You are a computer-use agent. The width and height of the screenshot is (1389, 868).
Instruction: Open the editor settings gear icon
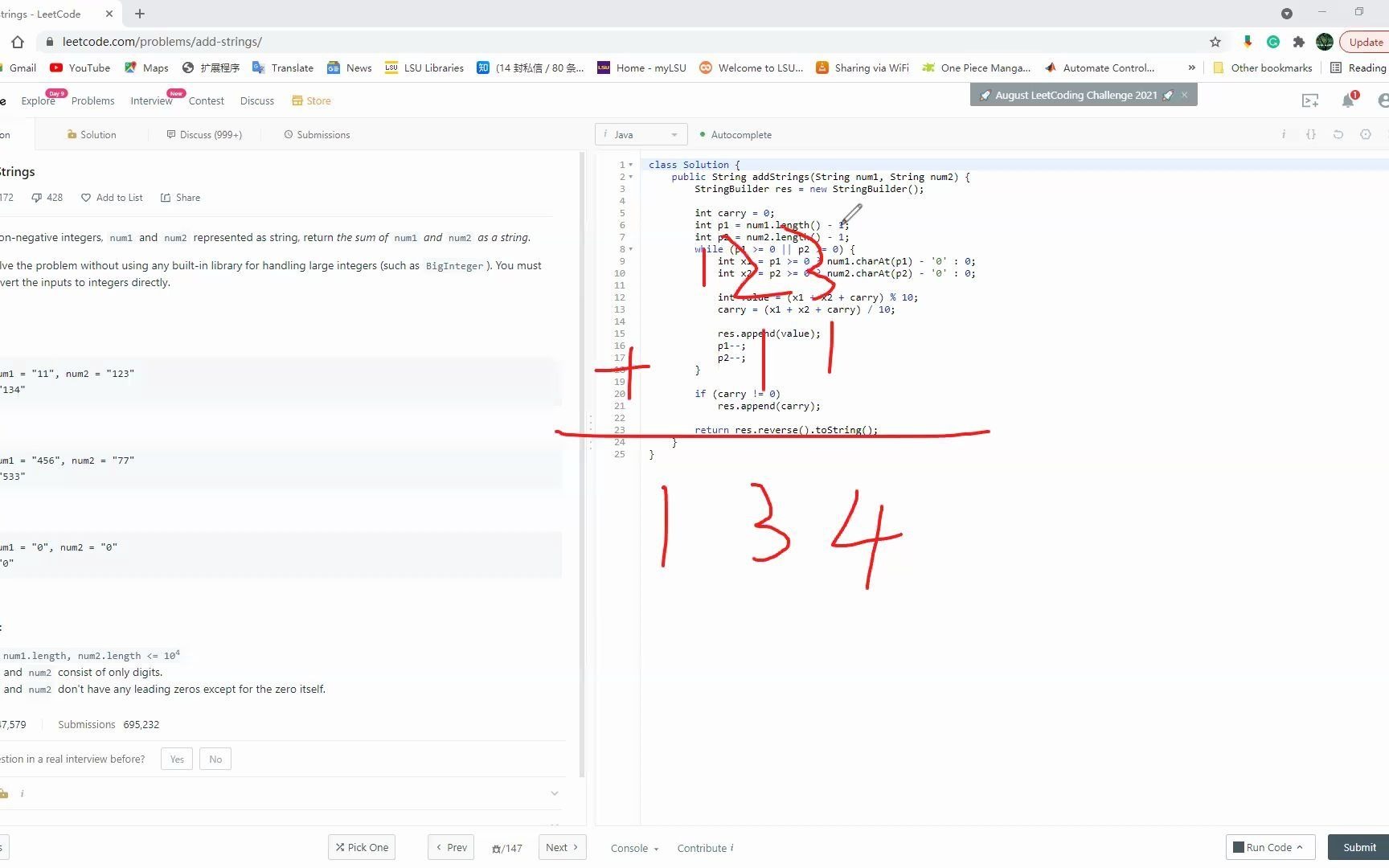click(1365, 134)
